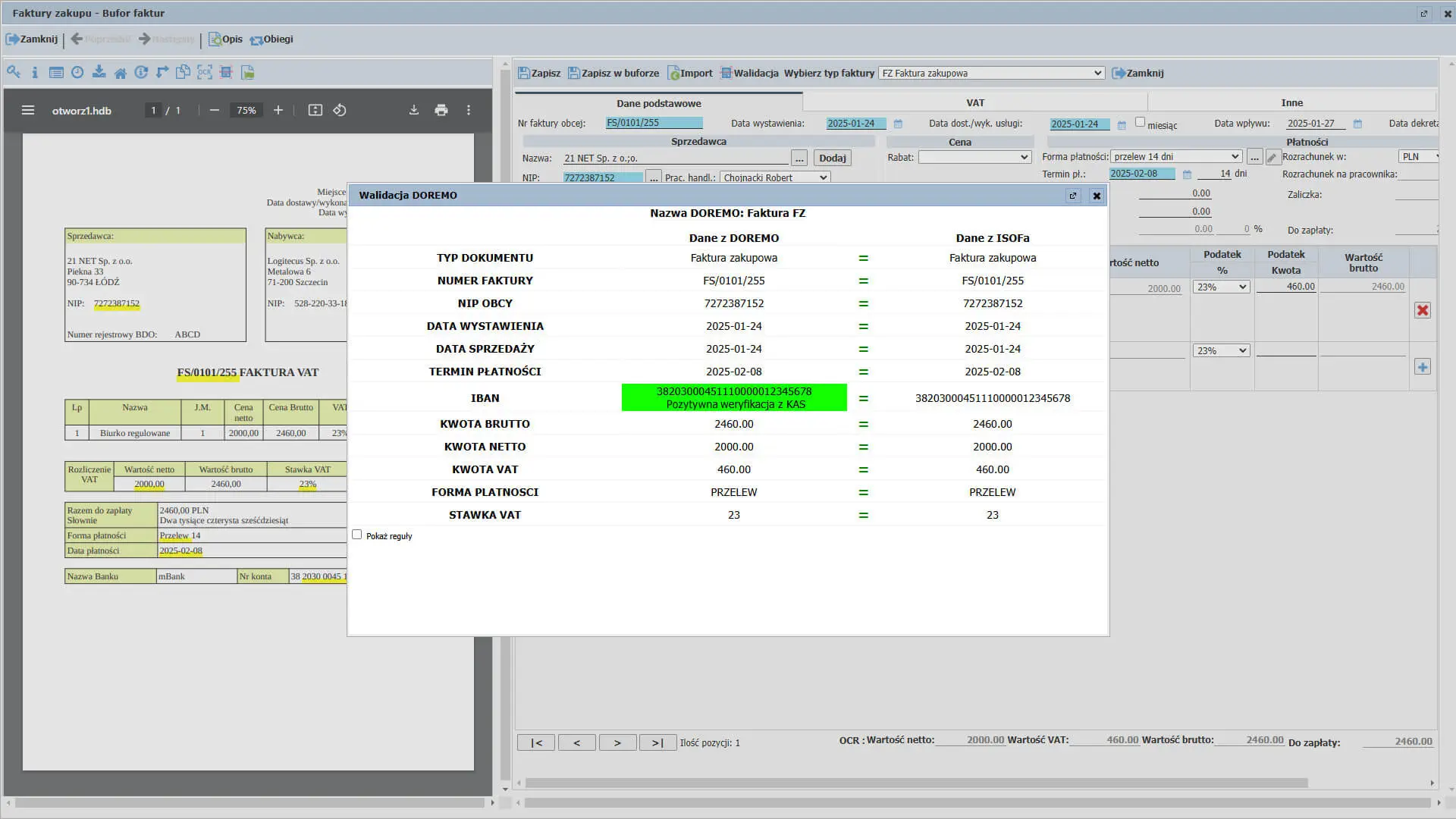
Task: Click the home icon above the PDF viewer
Action: click(x=120, y=73)
